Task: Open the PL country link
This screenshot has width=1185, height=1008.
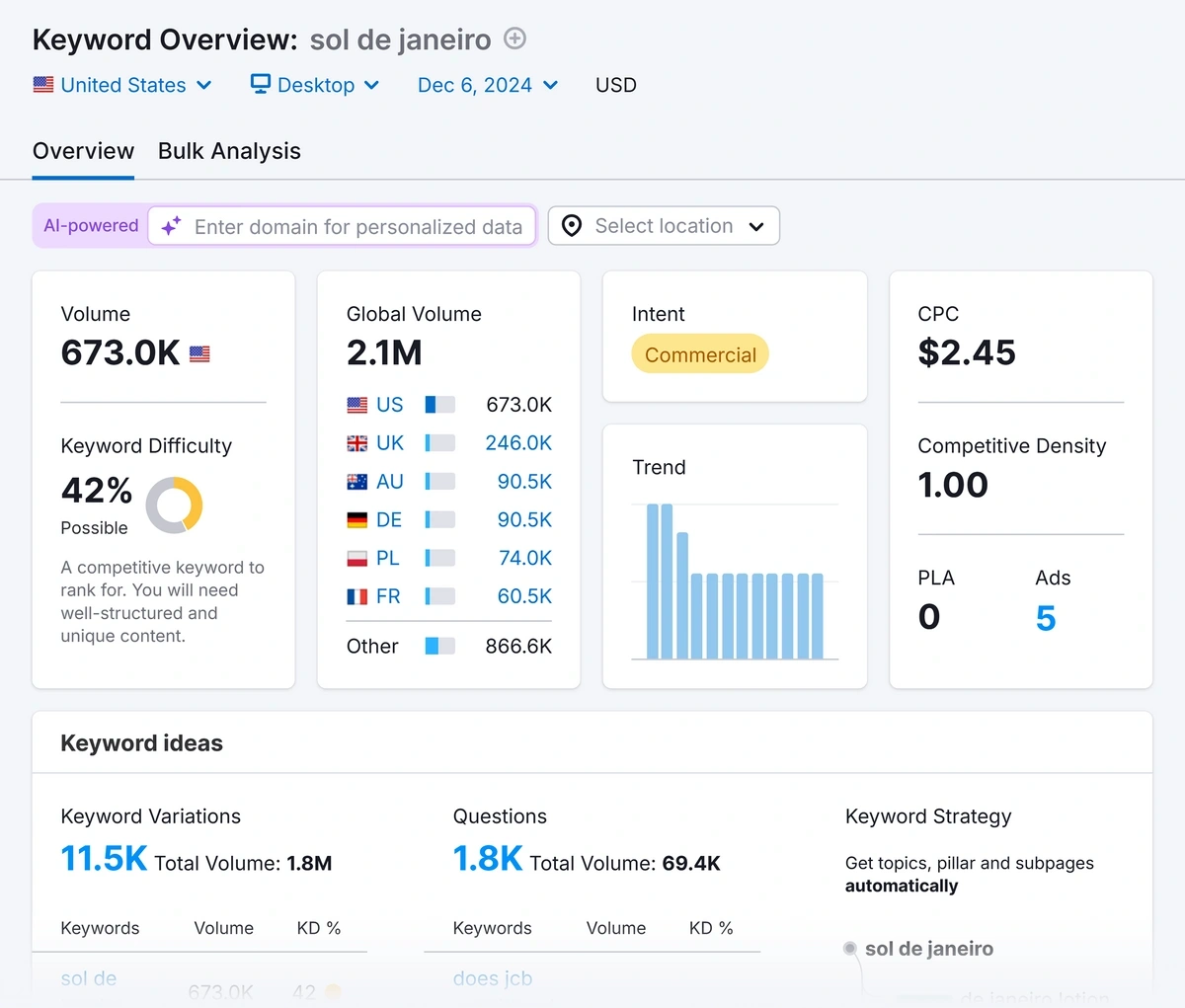Action: pyautogui.click(x=388, y=558)
